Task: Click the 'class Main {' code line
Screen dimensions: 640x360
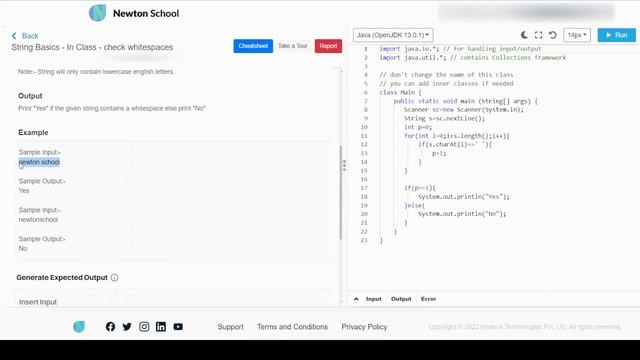Action: (400, 92)
